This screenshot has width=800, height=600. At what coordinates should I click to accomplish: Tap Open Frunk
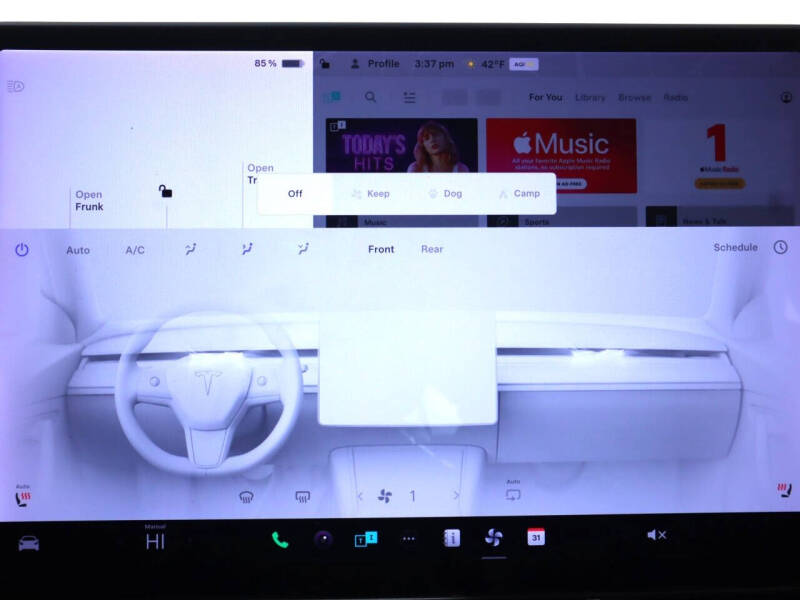(x=88, y=200)
